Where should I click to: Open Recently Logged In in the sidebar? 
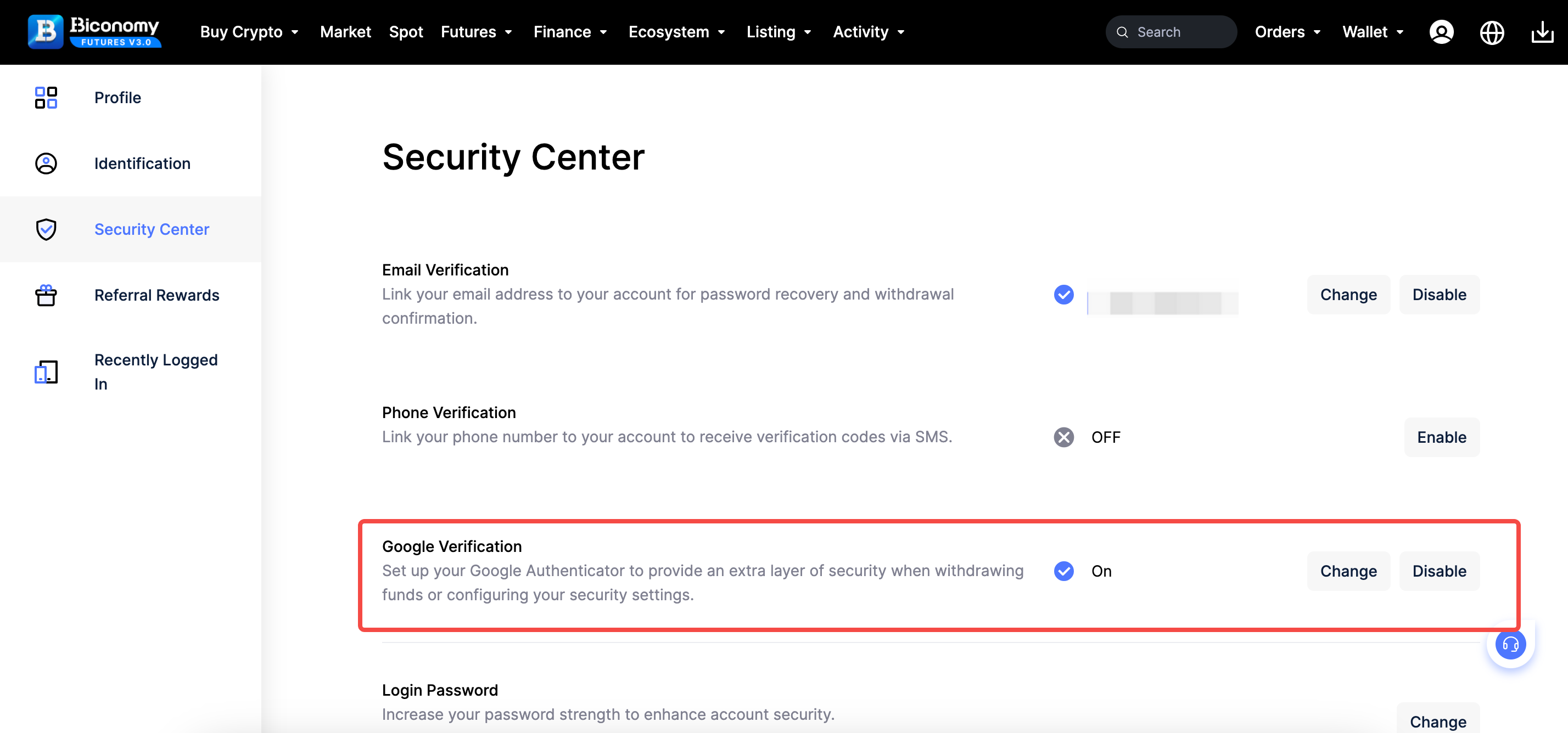(x=156, y=371)
